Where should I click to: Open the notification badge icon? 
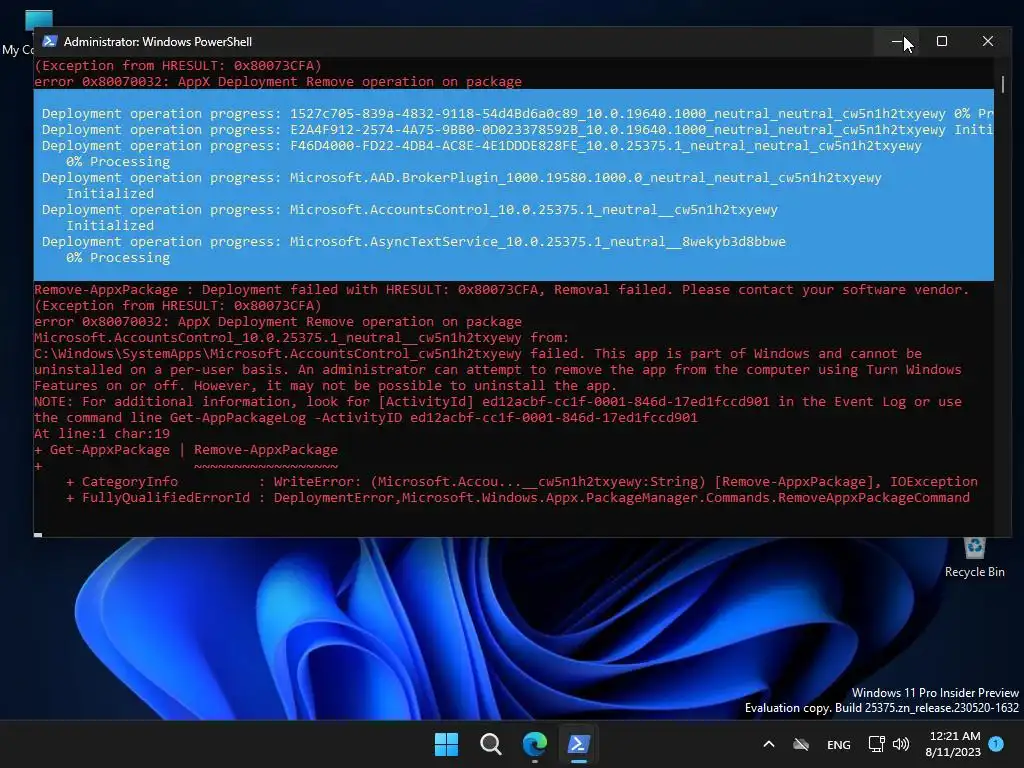pyautogui.click(x=996, y=743)
